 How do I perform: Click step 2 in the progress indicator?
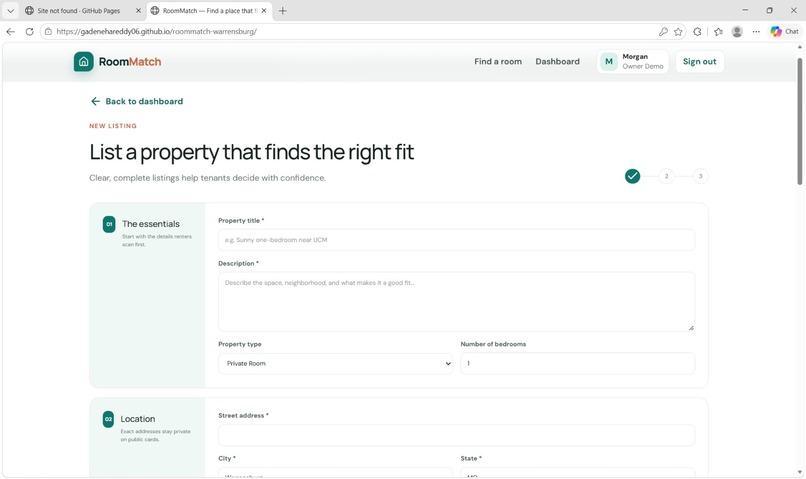(x=666, y=176)
